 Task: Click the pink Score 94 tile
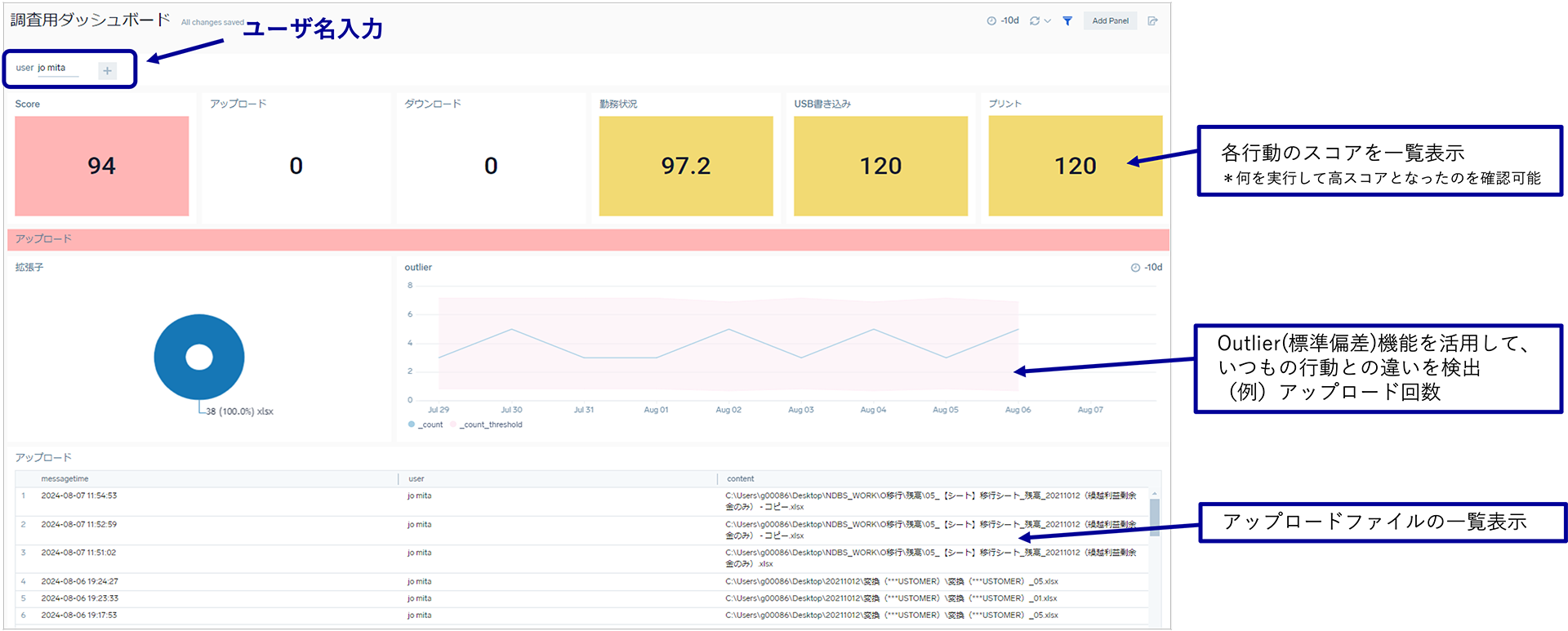[x=102, y=167]
